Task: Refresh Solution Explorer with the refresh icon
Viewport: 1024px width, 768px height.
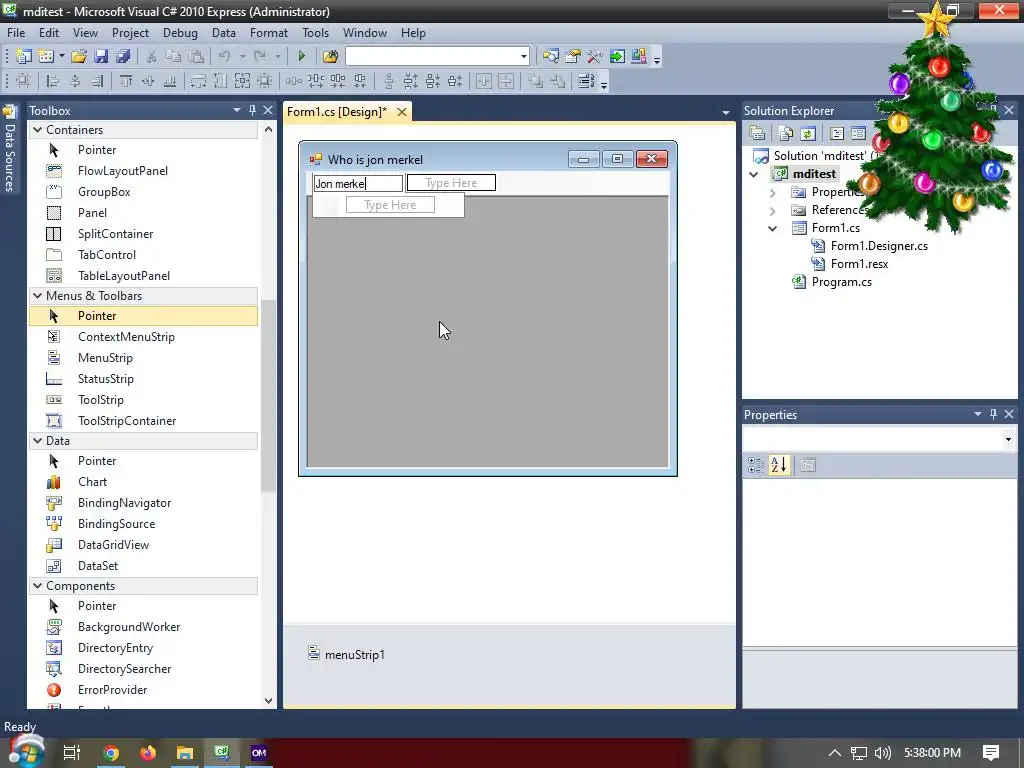Action: (808, 133)
